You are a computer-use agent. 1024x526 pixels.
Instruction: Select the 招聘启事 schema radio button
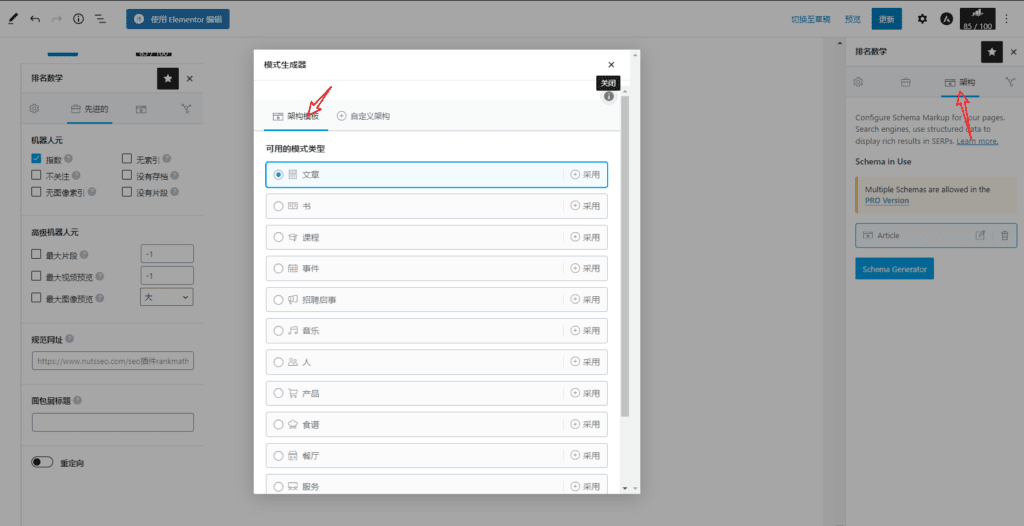pyautogui.click(x=279, y=299)
